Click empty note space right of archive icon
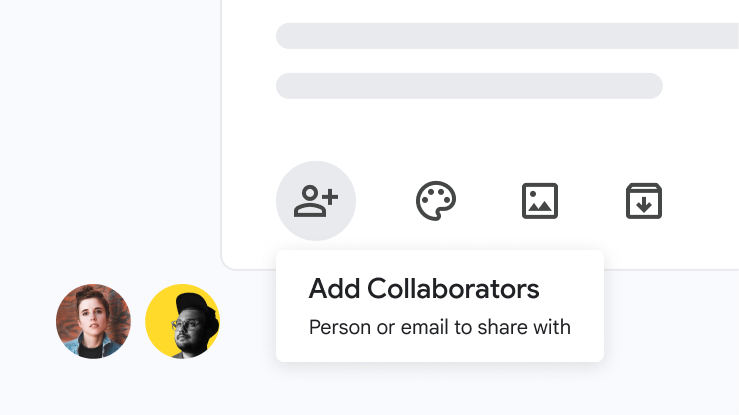Screen dimensions: 739x415 coord(705,201)
